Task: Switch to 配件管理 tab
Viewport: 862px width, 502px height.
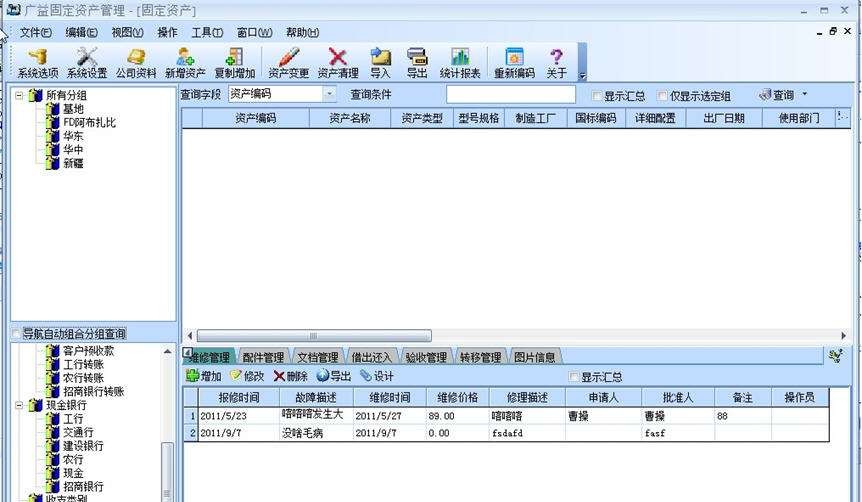Action: 263,357
